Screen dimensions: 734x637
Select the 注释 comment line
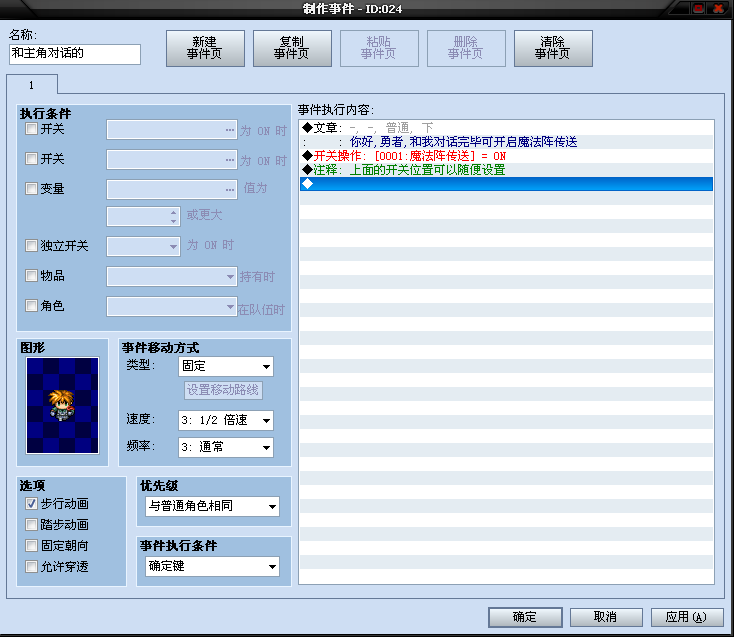506,170
